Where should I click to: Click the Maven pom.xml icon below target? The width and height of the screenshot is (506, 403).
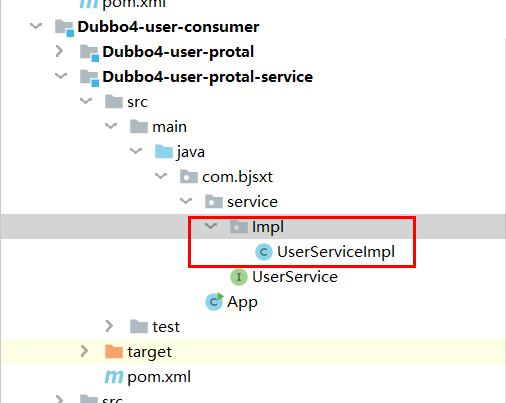pos(114,377)
